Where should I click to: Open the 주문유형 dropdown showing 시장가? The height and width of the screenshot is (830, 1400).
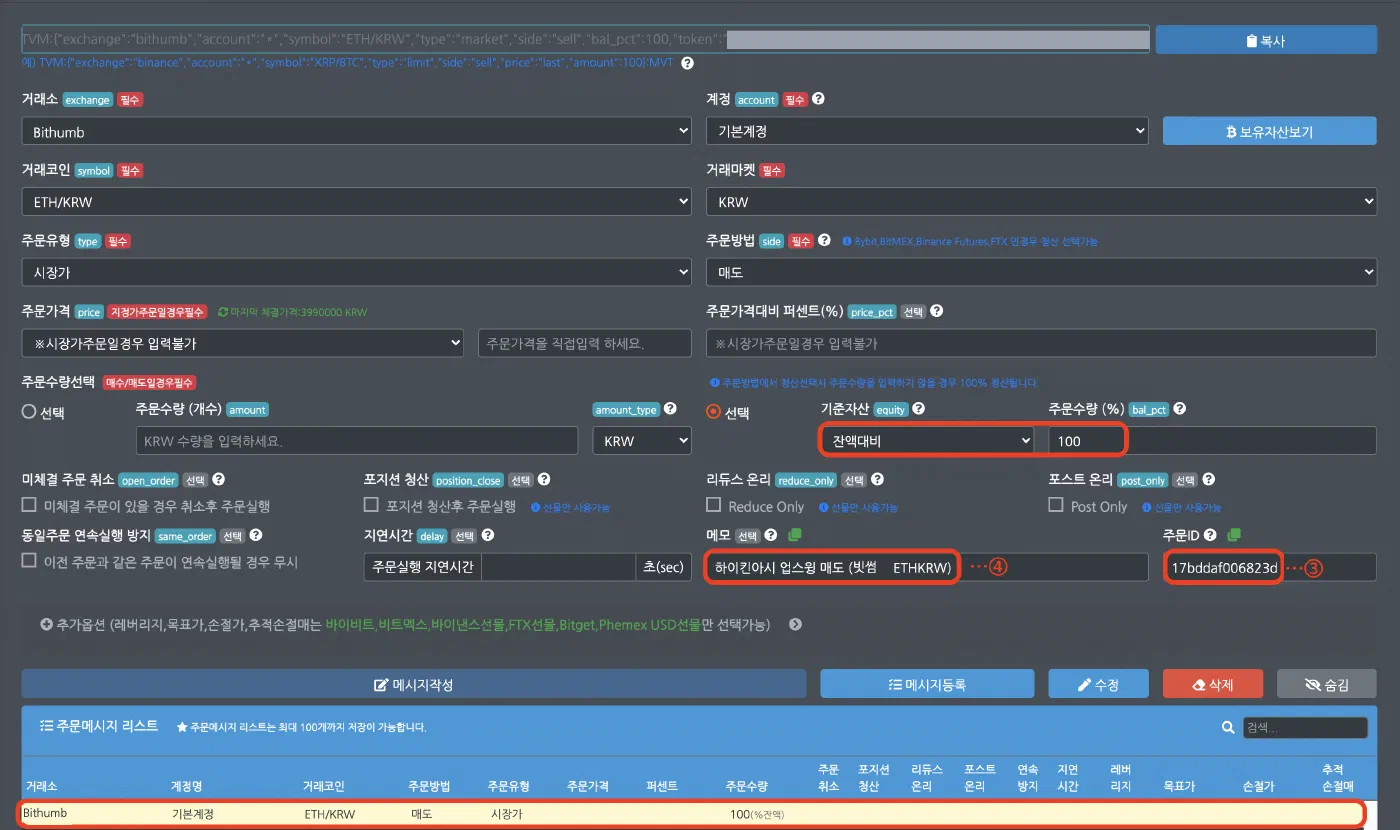point(356,272)
